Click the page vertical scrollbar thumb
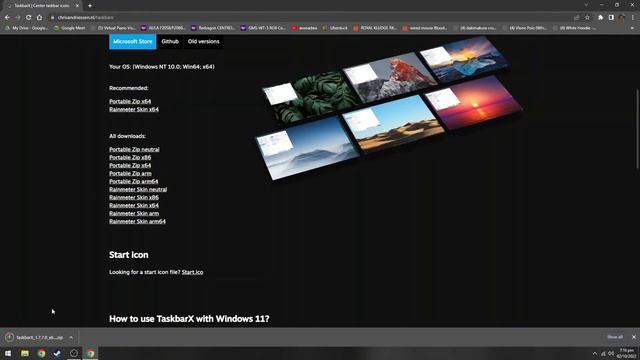 637,129
